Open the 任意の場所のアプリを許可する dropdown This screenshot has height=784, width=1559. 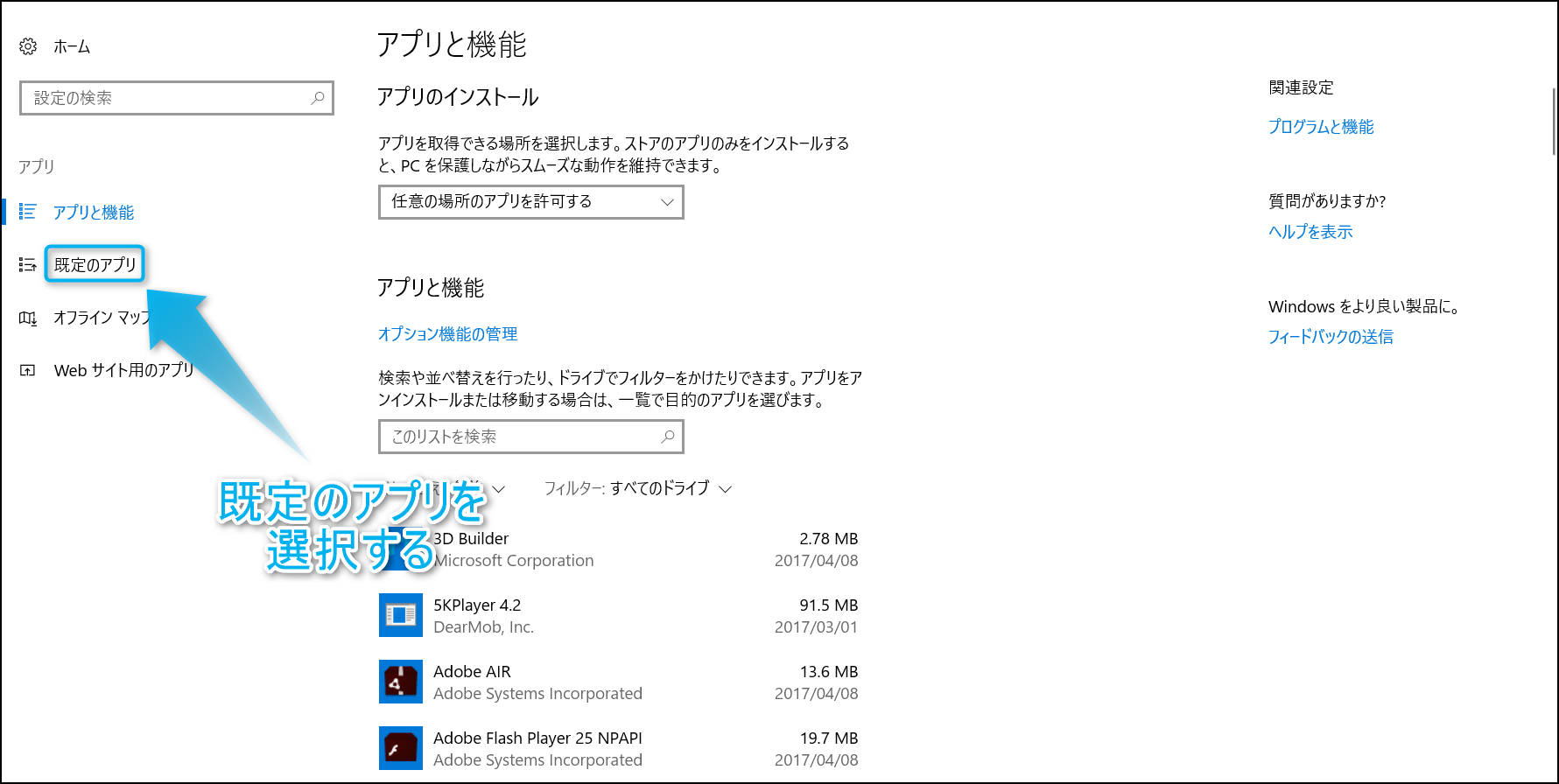click(x=530, y=202)
